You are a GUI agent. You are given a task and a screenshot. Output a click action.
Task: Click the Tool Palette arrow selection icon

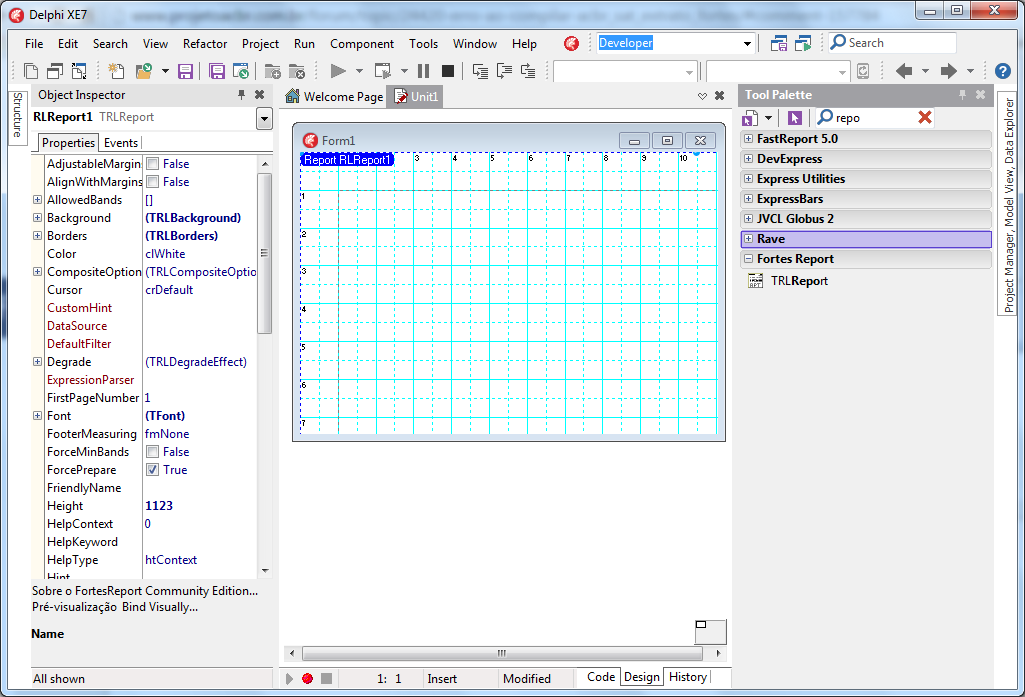point(795,118)
